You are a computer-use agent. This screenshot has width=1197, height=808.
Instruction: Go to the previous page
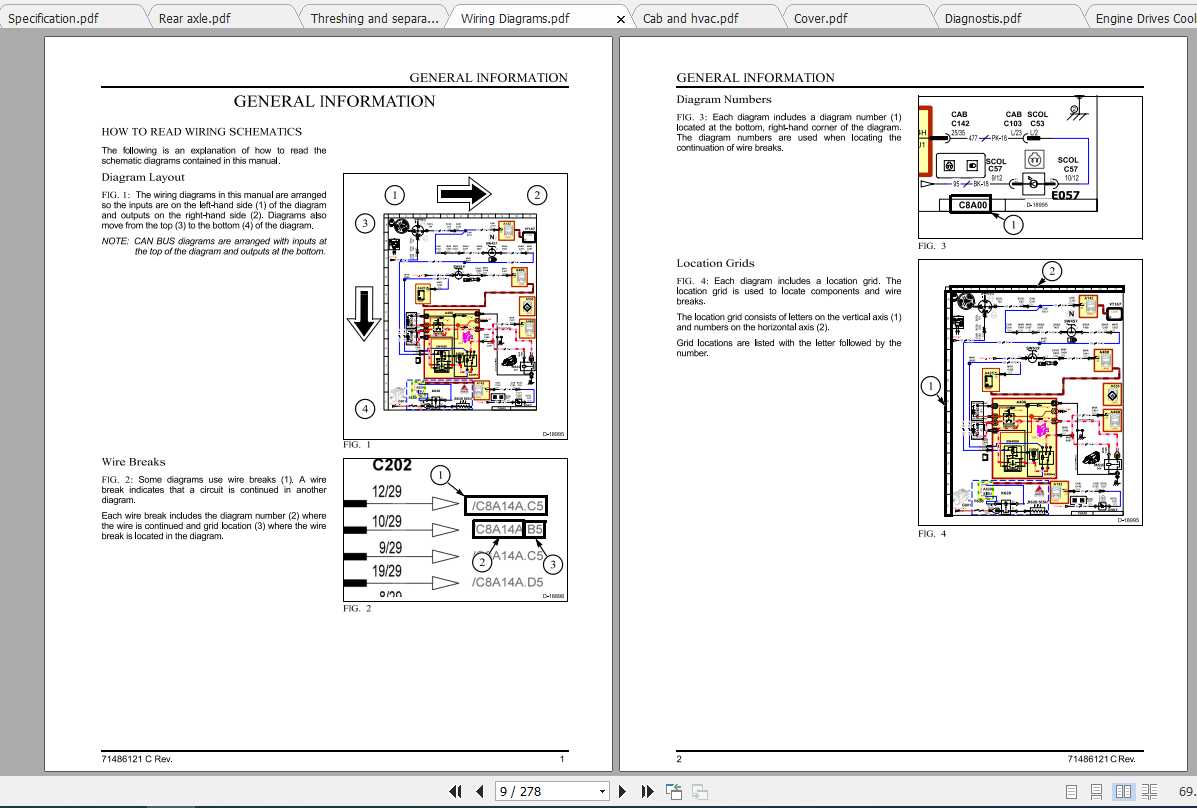click(478, 791)
